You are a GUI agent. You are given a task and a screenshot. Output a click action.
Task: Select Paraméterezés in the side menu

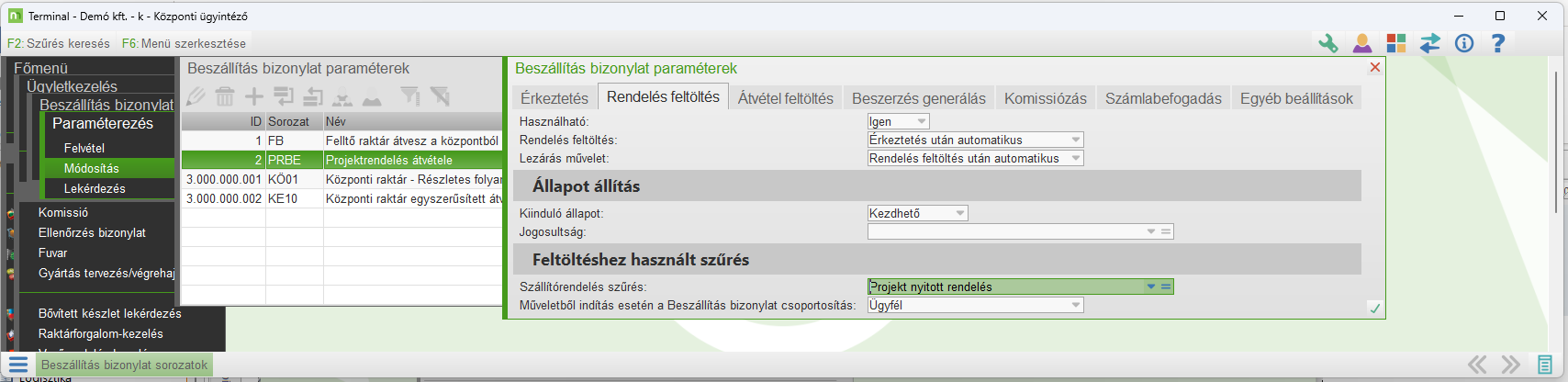point(103,123)
